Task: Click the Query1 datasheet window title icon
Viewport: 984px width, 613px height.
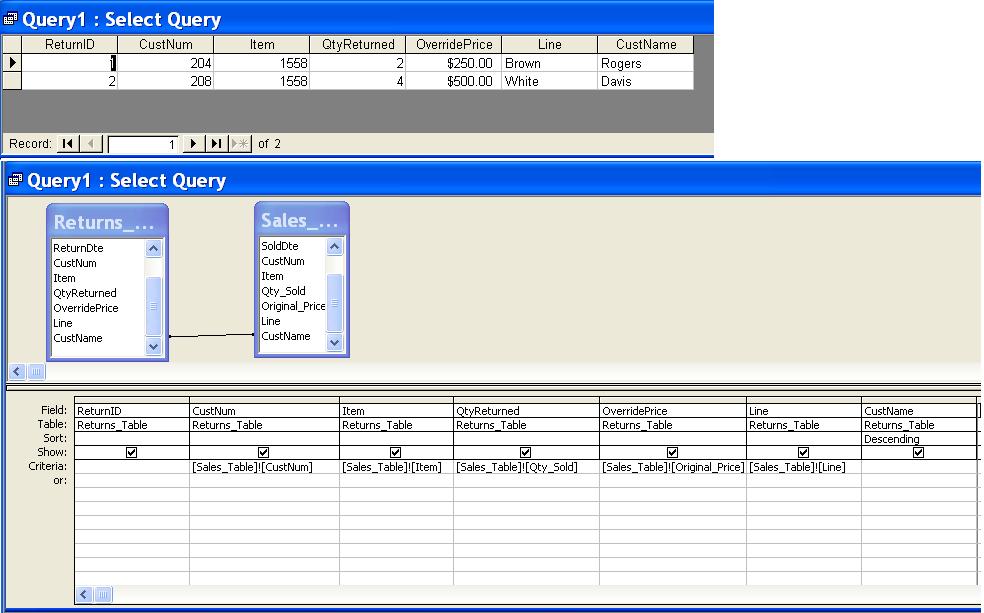Action: [14, 20]
